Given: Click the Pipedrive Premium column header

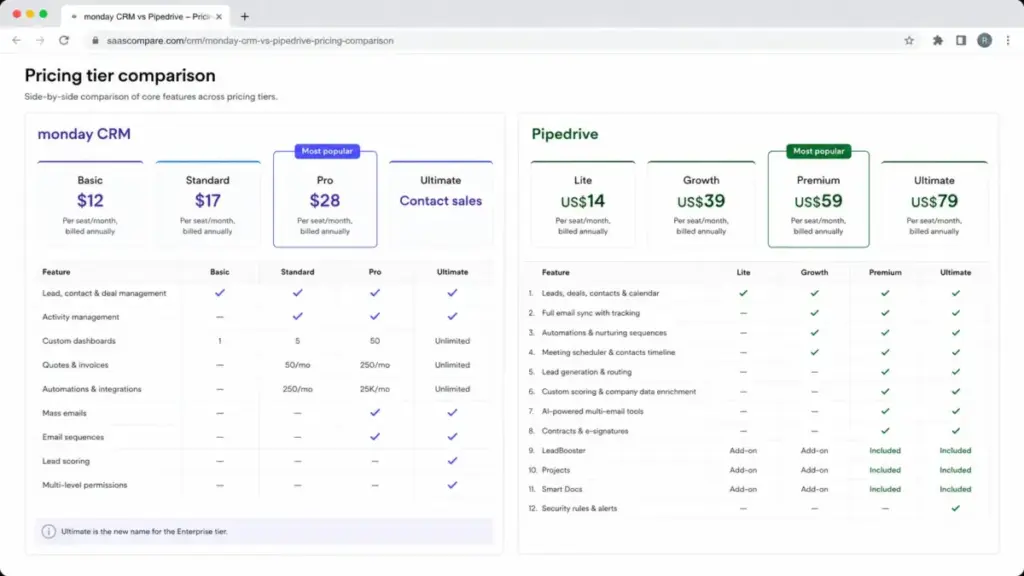Looking at the screenshot, I should [885, 272].
